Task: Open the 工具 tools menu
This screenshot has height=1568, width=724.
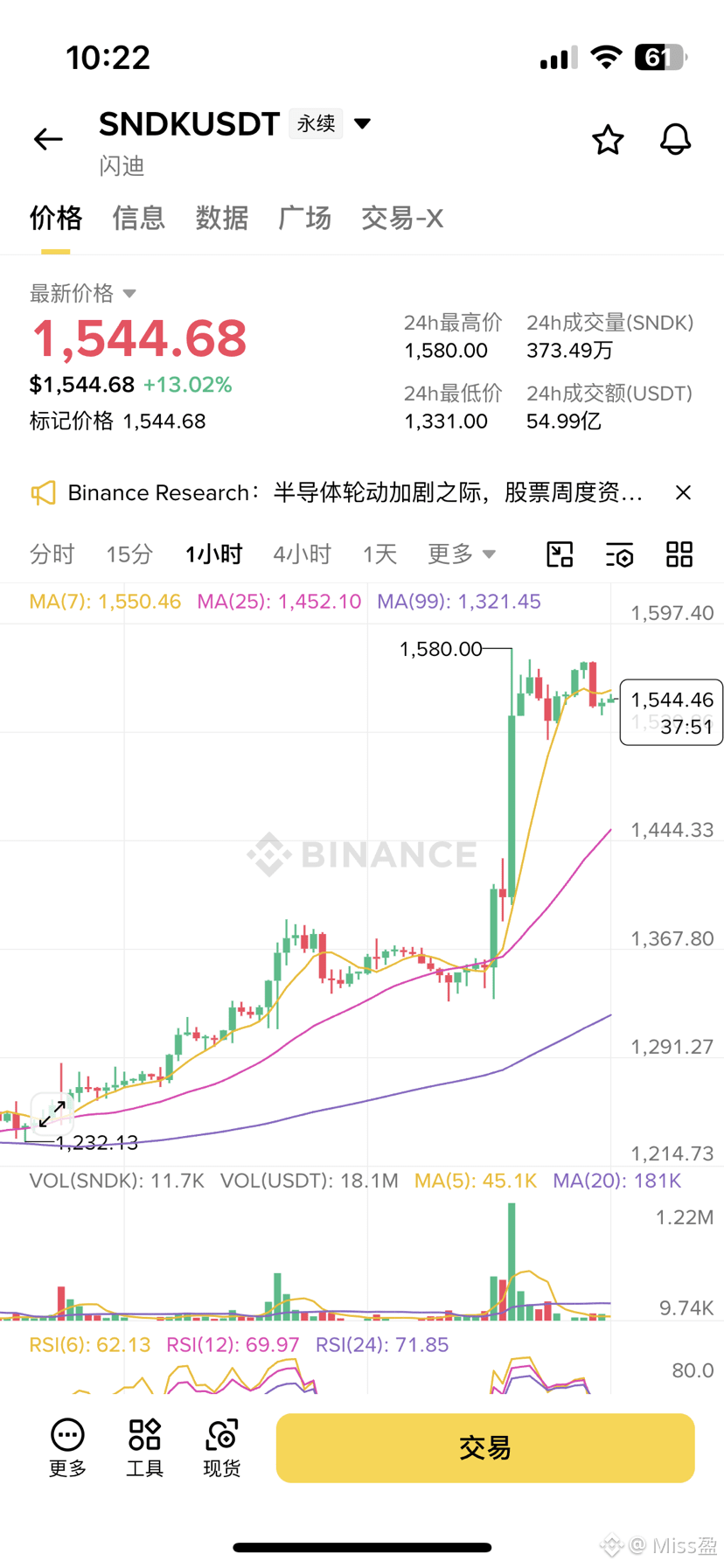Action: tap(144, 1448)
